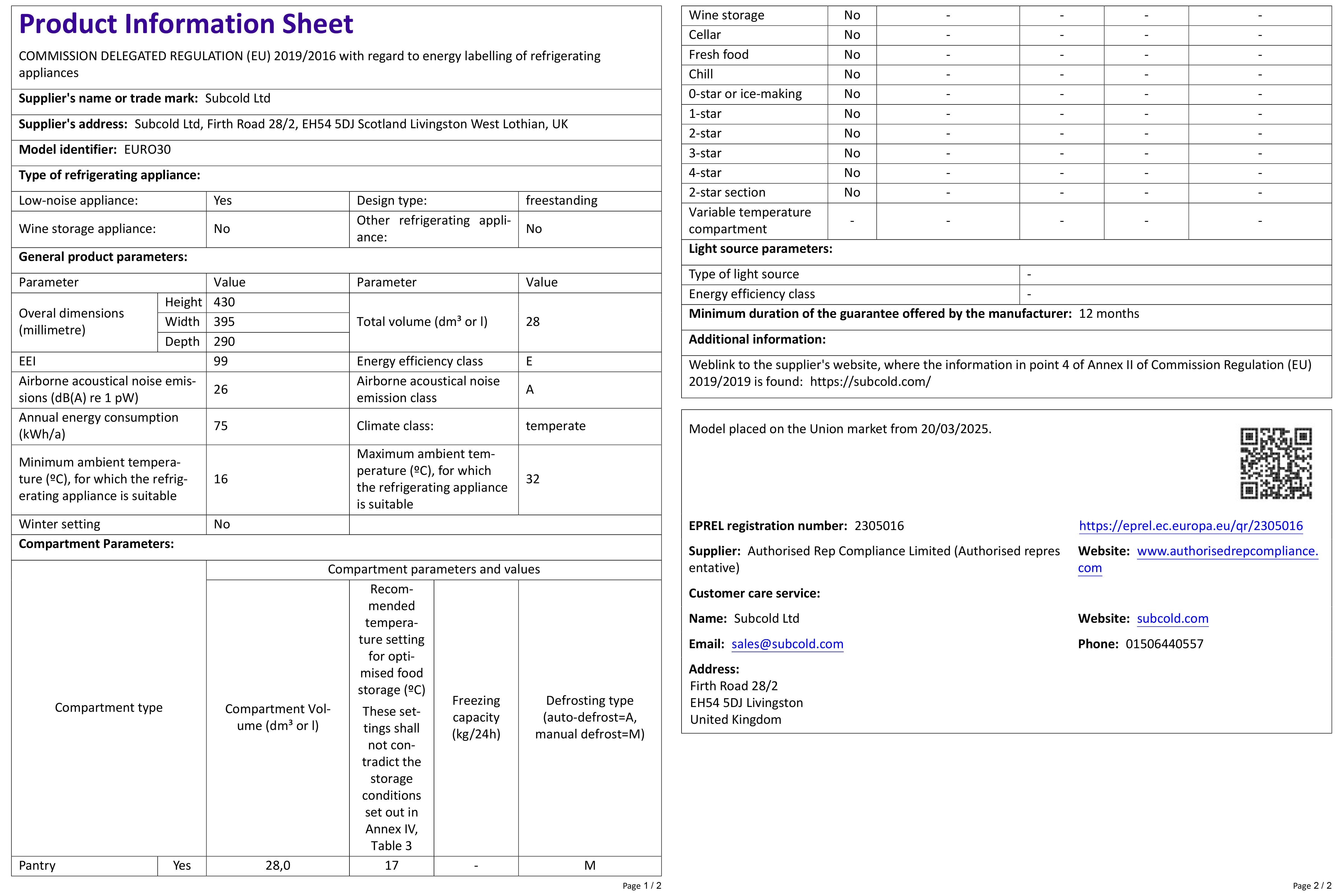Image resolution: width=1344 pixels, height=896 pixels.
Task: Click the phone number 01506440557
Action: (x=1164, y=644)
